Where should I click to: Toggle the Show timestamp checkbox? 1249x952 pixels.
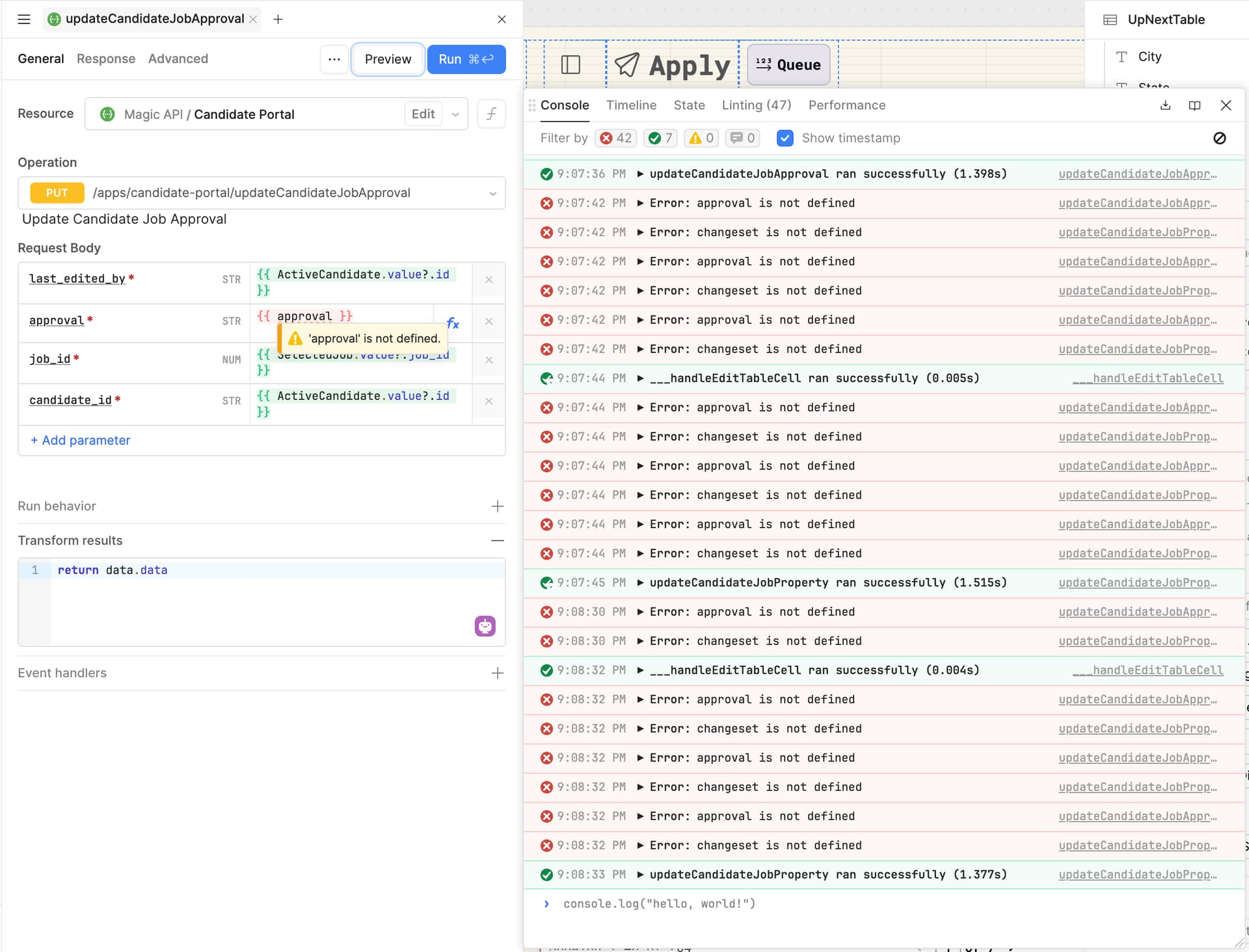point(785,138)
